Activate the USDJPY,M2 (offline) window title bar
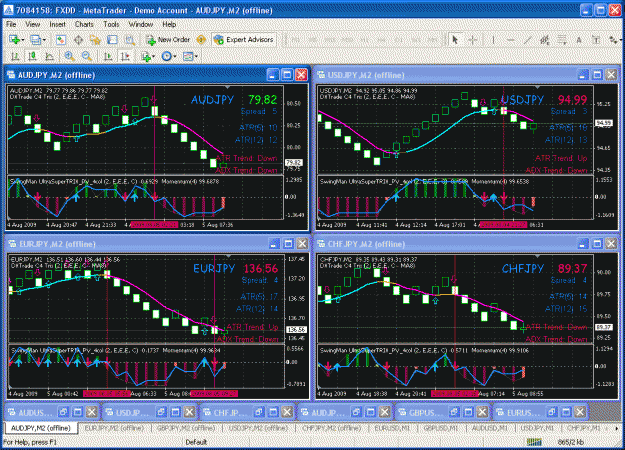 (467, 75)
